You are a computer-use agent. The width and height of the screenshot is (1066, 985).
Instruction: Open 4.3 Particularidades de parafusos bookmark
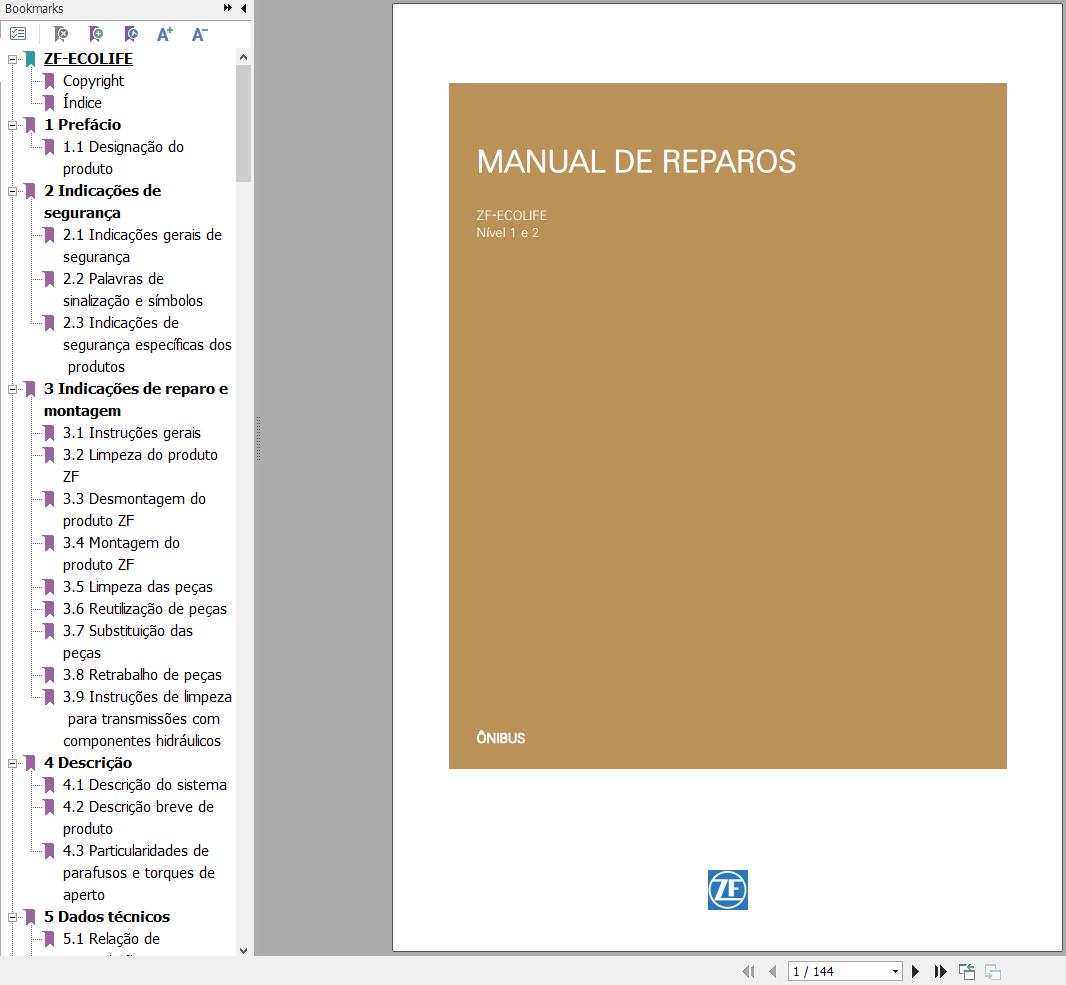[x=139, y=873]
